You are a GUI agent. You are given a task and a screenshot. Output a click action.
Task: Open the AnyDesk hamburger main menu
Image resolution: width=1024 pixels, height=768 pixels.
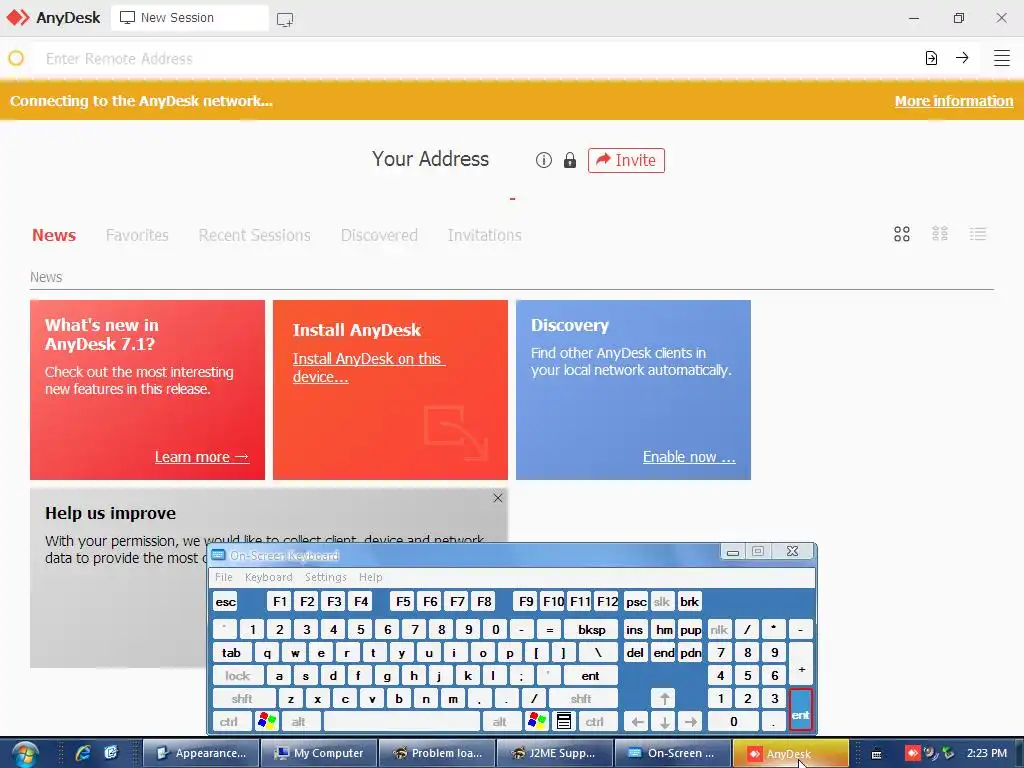1001,58
